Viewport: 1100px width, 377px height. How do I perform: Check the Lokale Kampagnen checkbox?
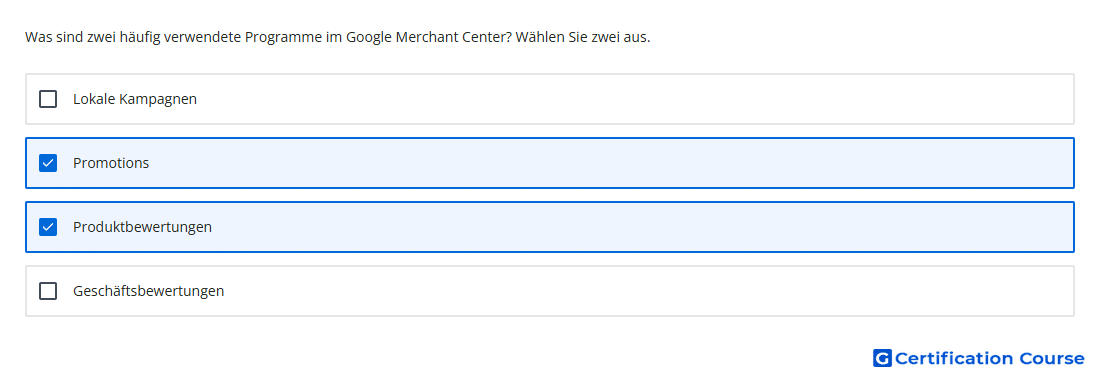pos(48,99)
